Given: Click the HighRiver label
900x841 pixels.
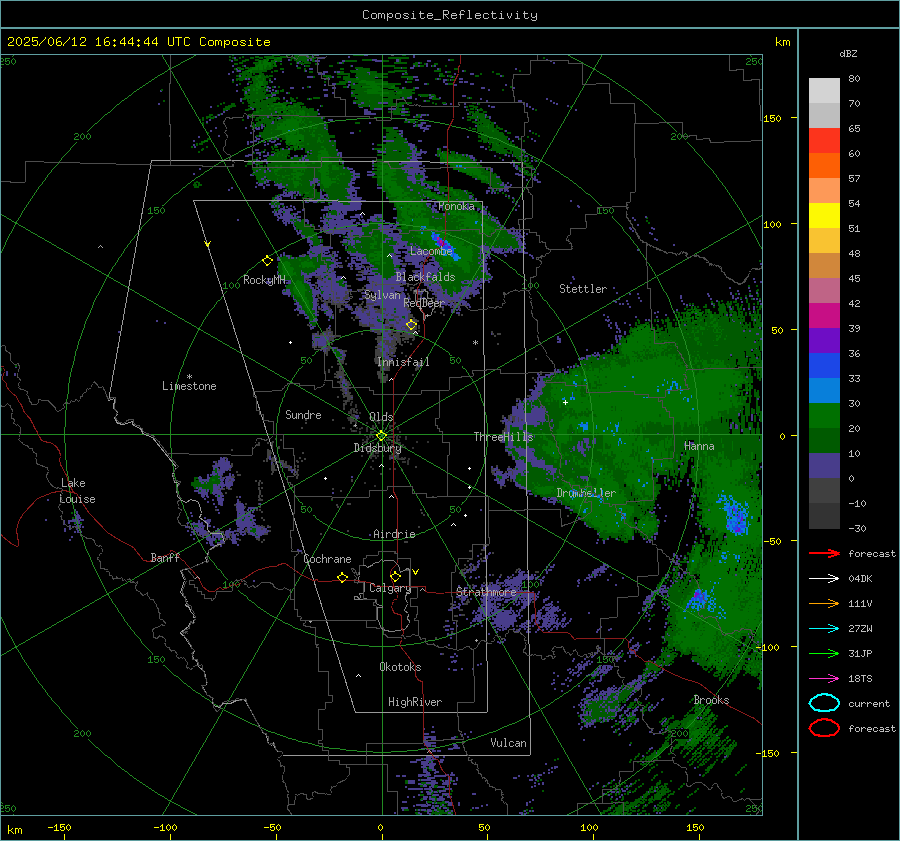Looking at the screenshot, I should point(414,702).
